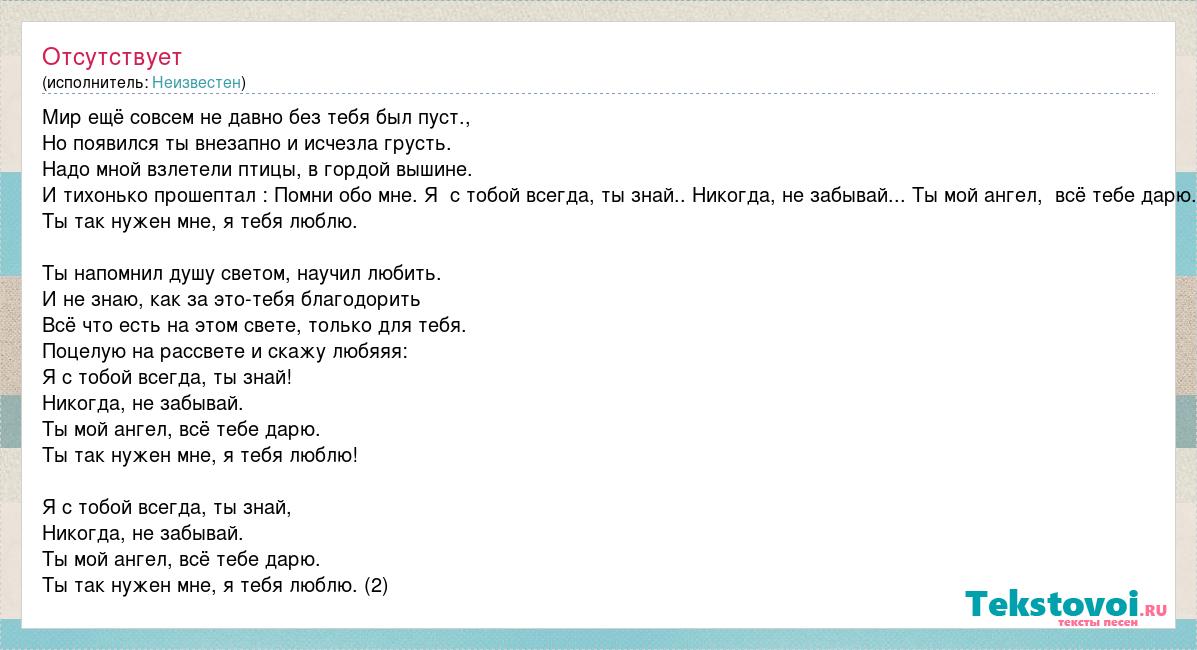Click the song title "Отсутствует"
The image size is (1197, 650).
112,57
